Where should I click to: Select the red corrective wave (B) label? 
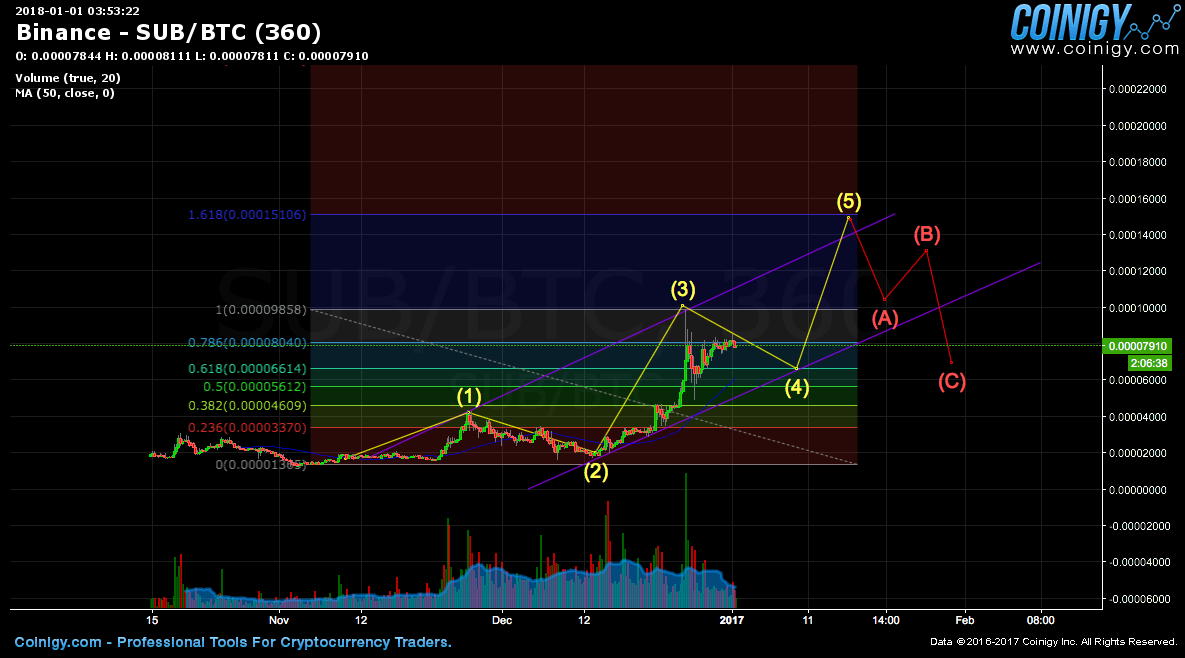(927, 235)
